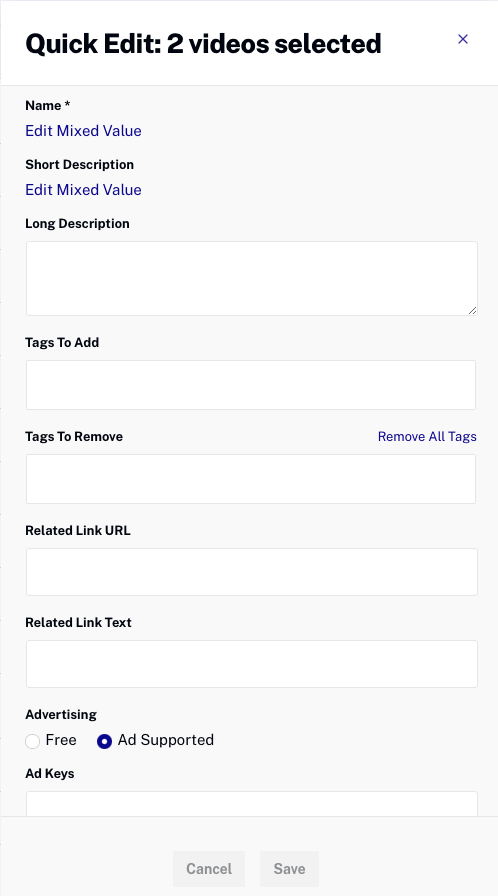Focus the Long Description text area

point(252,278)
